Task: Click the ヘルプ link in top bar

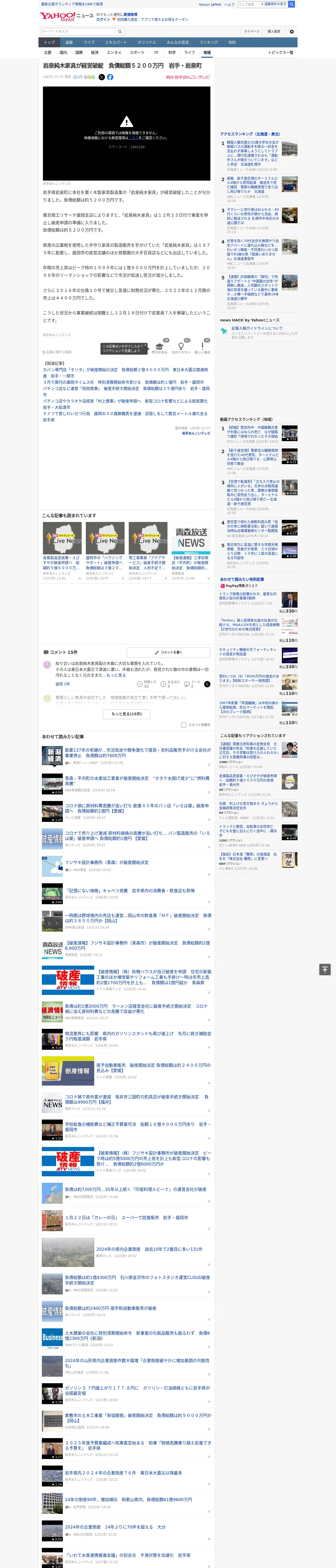Action: (x=229, y=4)
